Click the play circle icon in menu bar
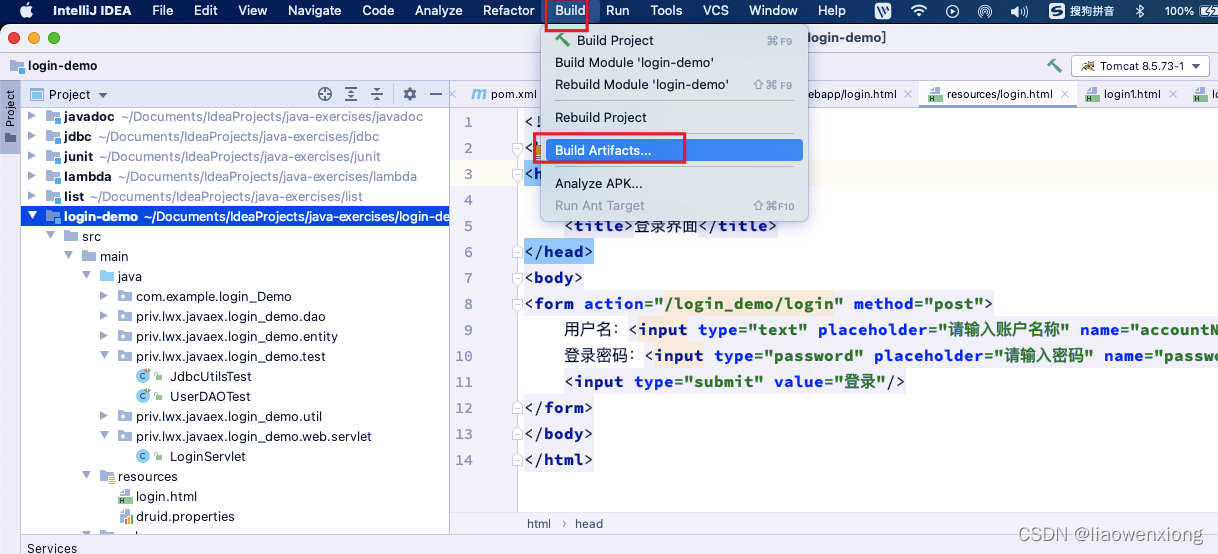Viewport: 1218px width, 554px height. pyautogui.click(x=952, y=11)
